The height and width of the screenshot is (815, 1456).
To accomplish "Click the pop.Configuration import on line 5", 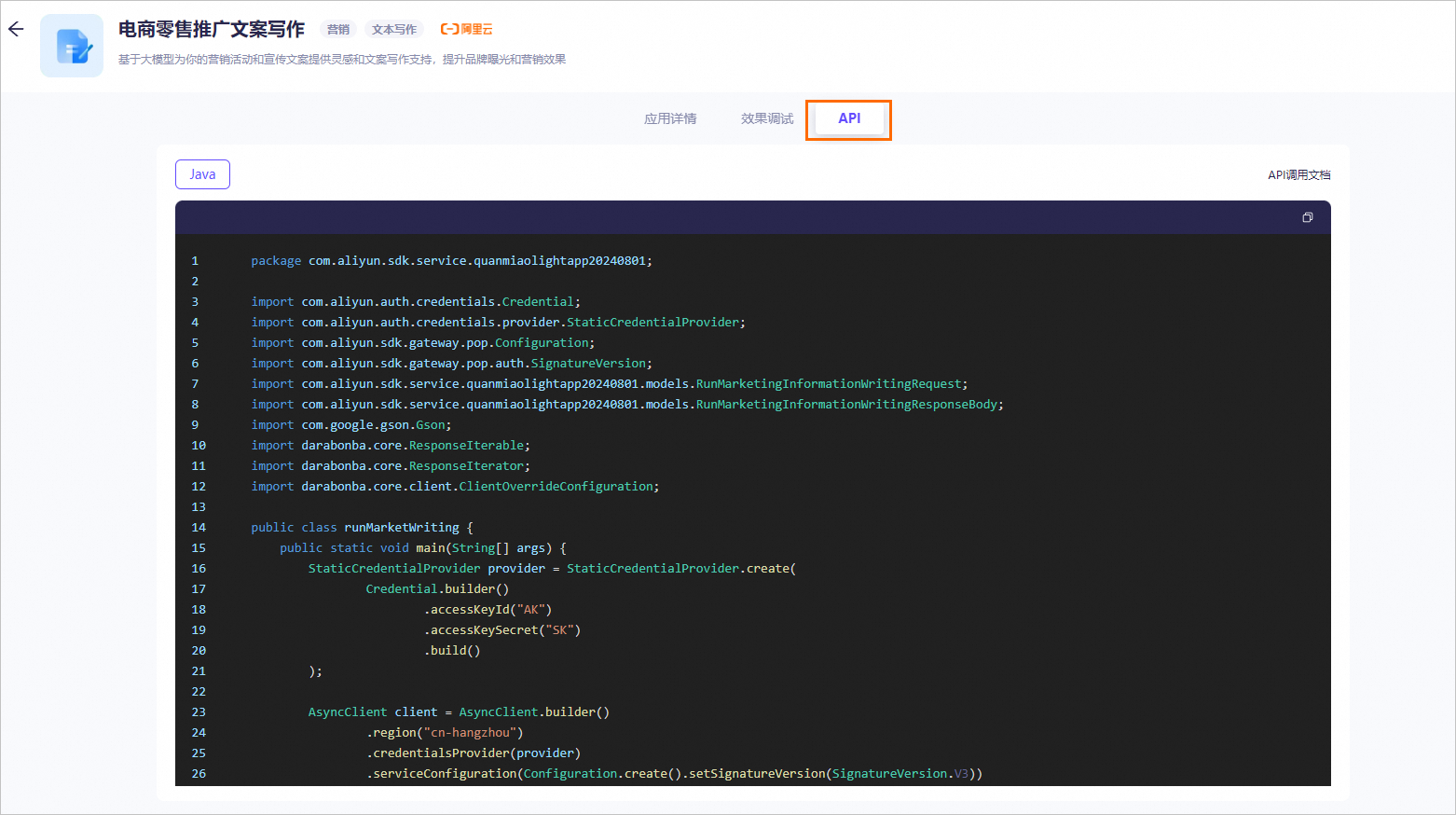I will pyautogui.click(x=423, y=343).
